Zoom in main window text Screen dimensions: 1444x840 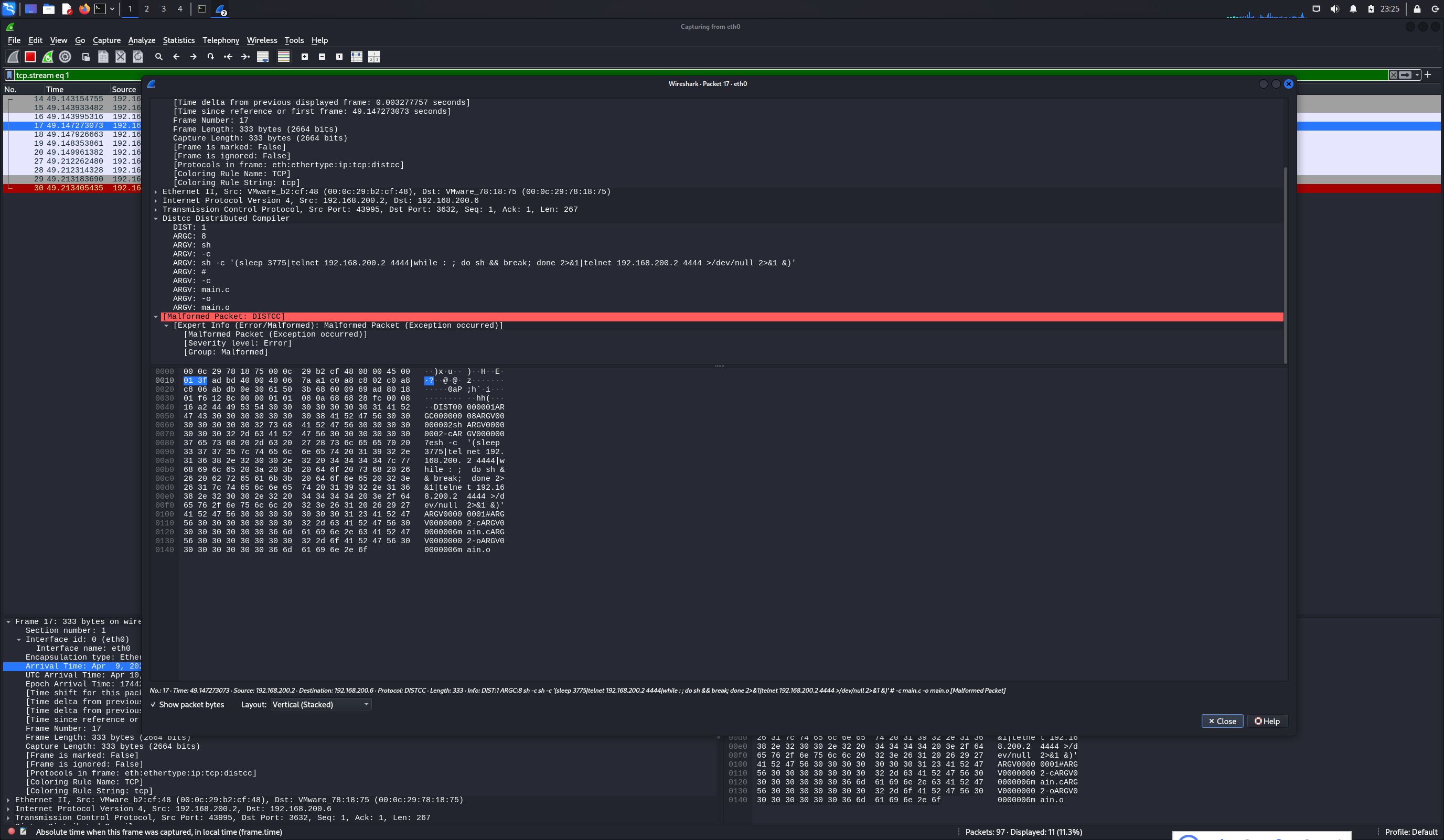tap(305, 57)
